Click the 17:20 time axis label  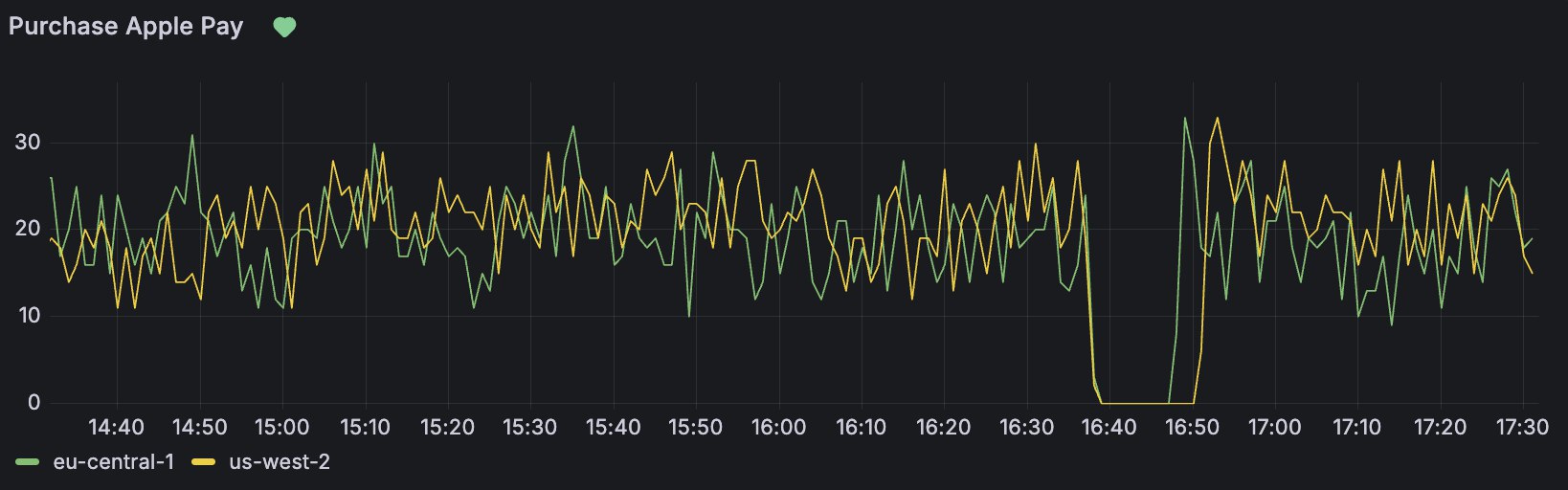1439,427
